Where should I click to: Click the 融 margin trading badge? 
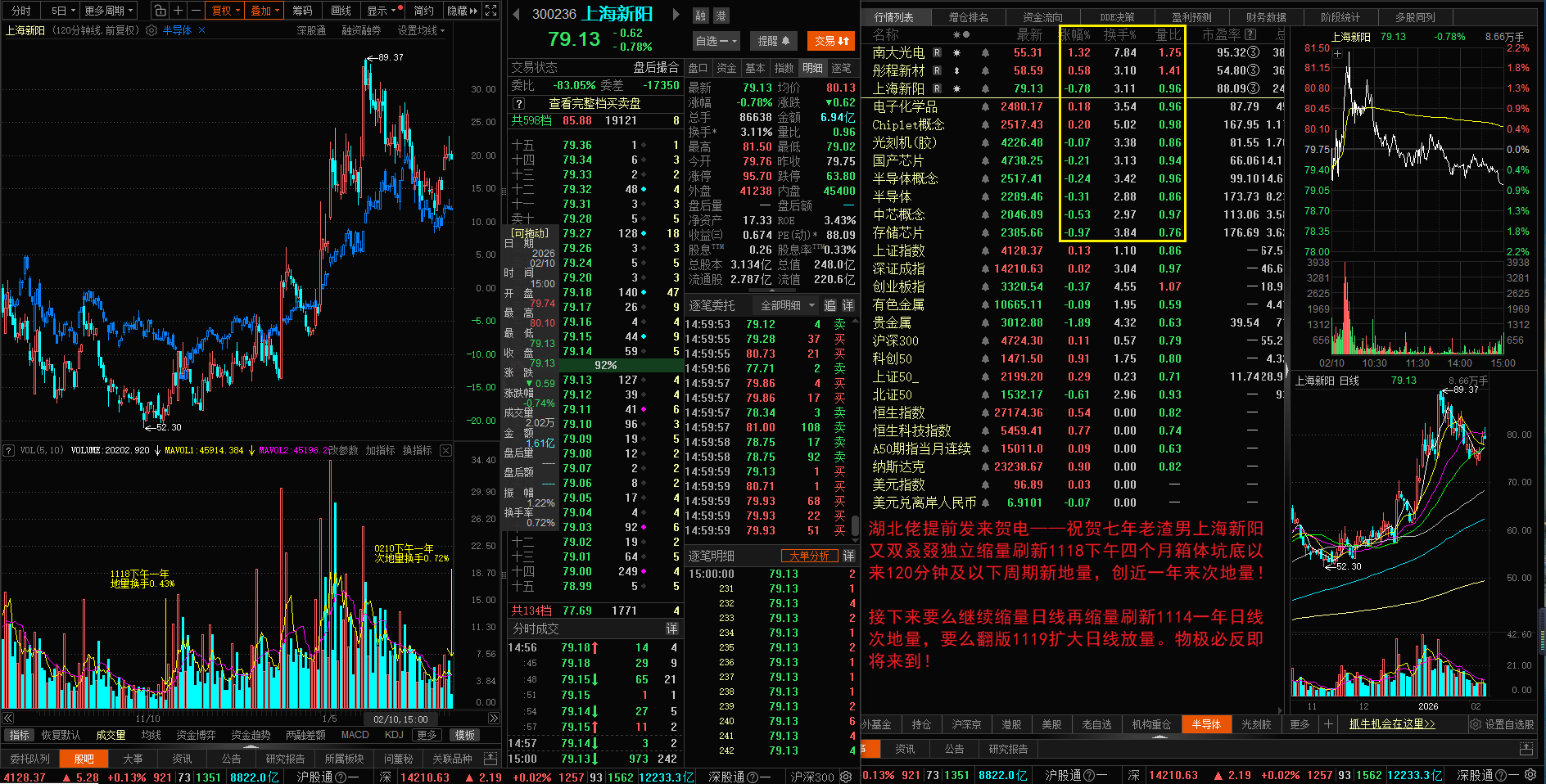(701, 16)
